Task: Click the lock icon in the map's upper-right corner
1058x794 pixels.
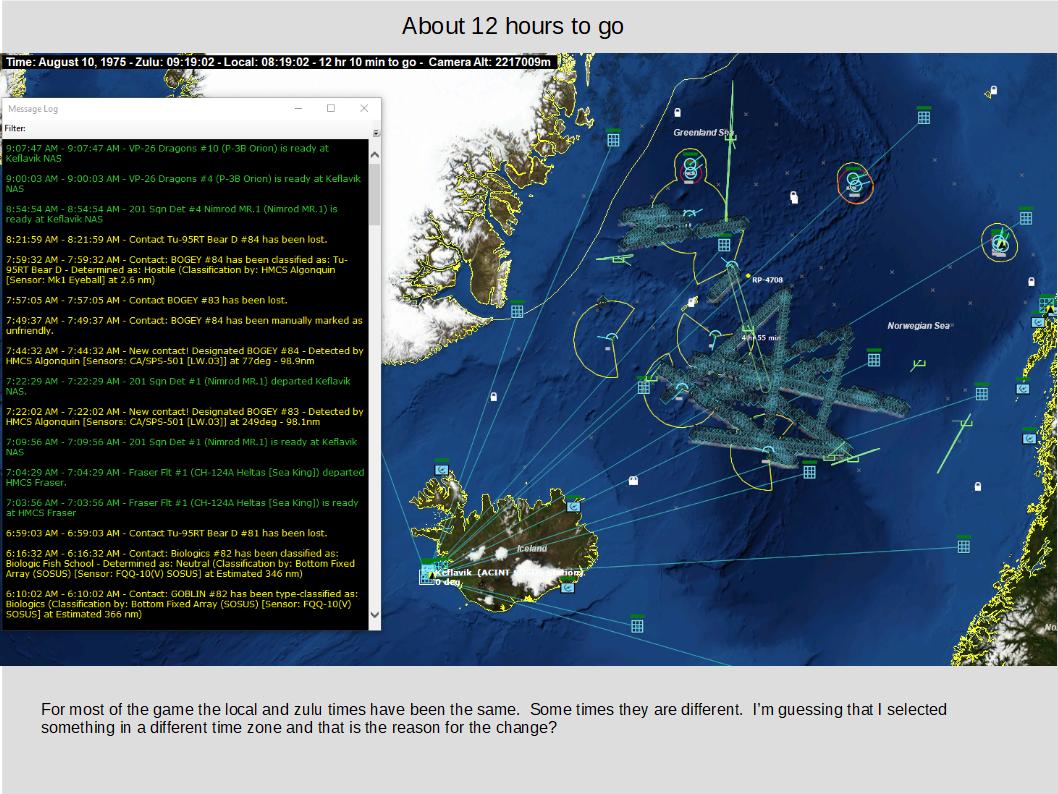Action: point(993,90)
